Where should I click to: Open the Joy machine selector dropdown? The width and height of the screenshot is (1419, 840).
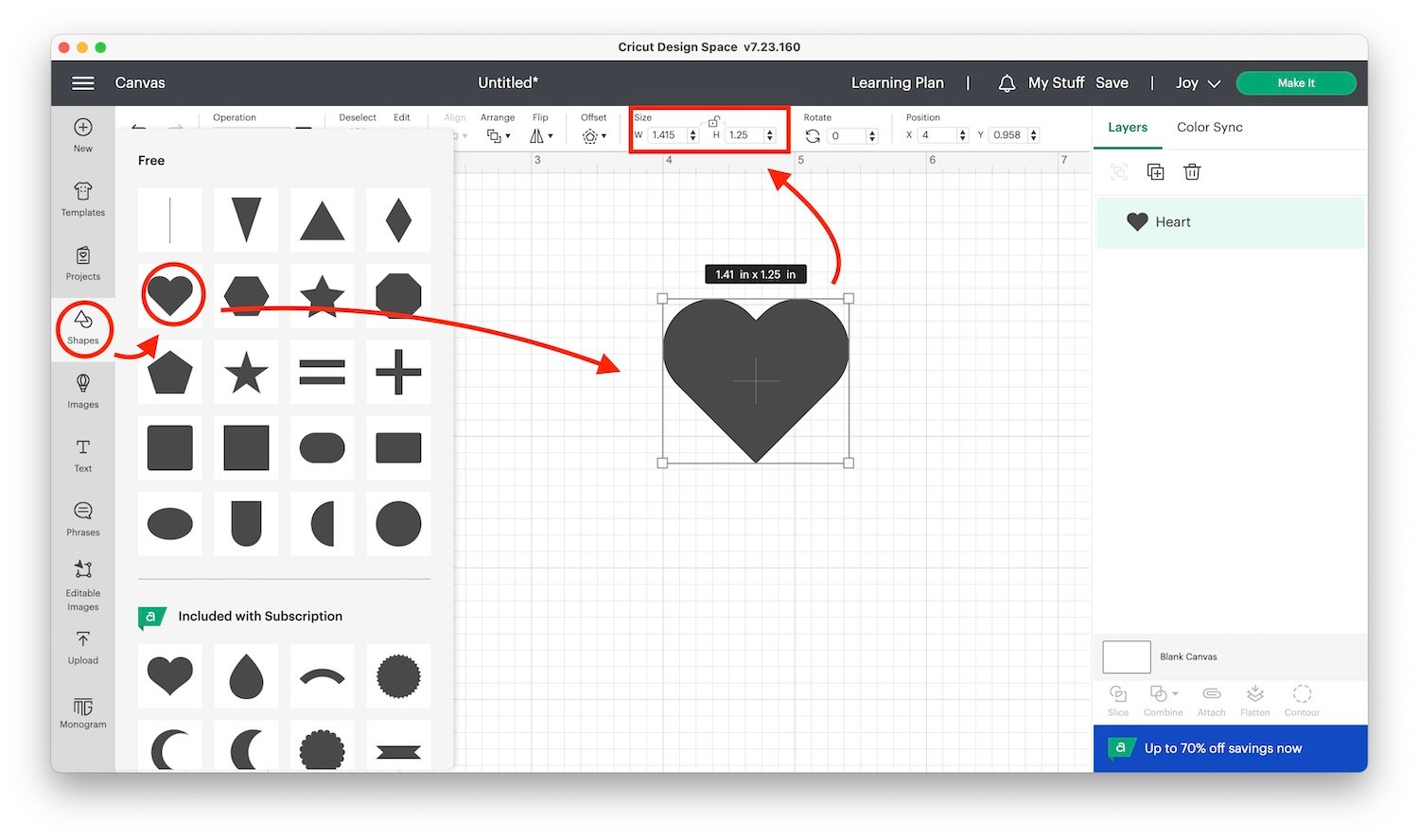pyautogui.click(x=1198, y=83)
